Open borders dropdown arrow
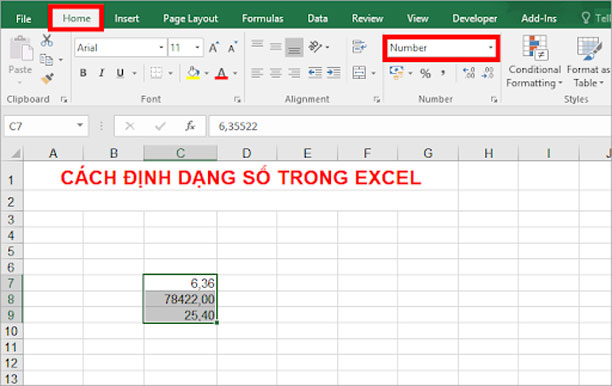Viewport: 612px width, 386px height. click(x=171, y=73)
